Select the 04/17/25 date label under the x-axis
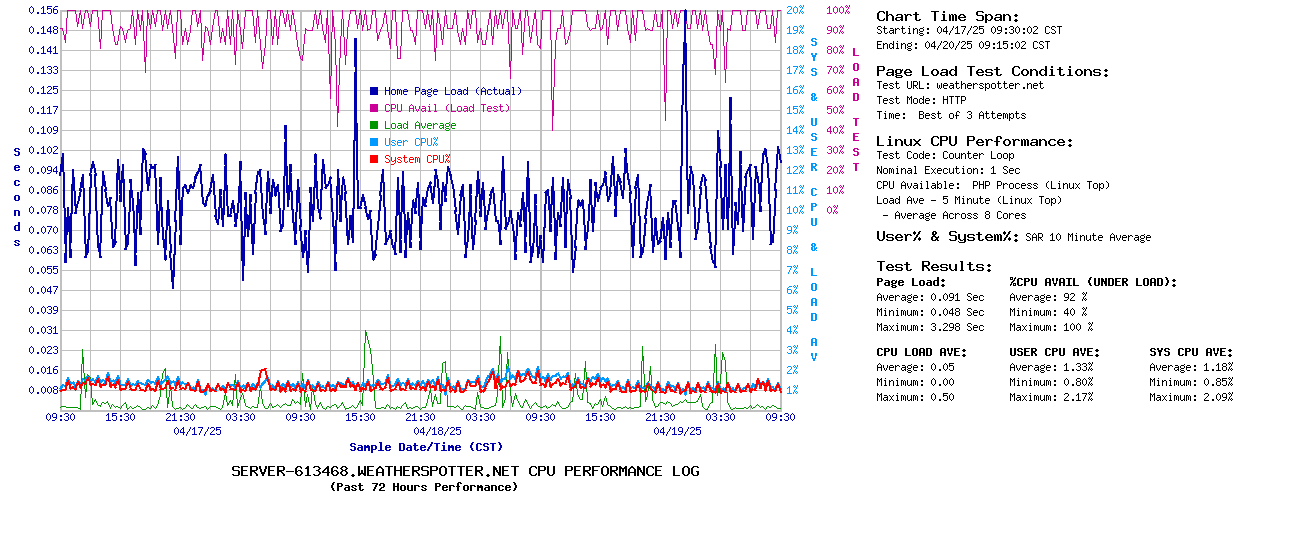The height and width of the screenshot is (550, 1300). 197,431
